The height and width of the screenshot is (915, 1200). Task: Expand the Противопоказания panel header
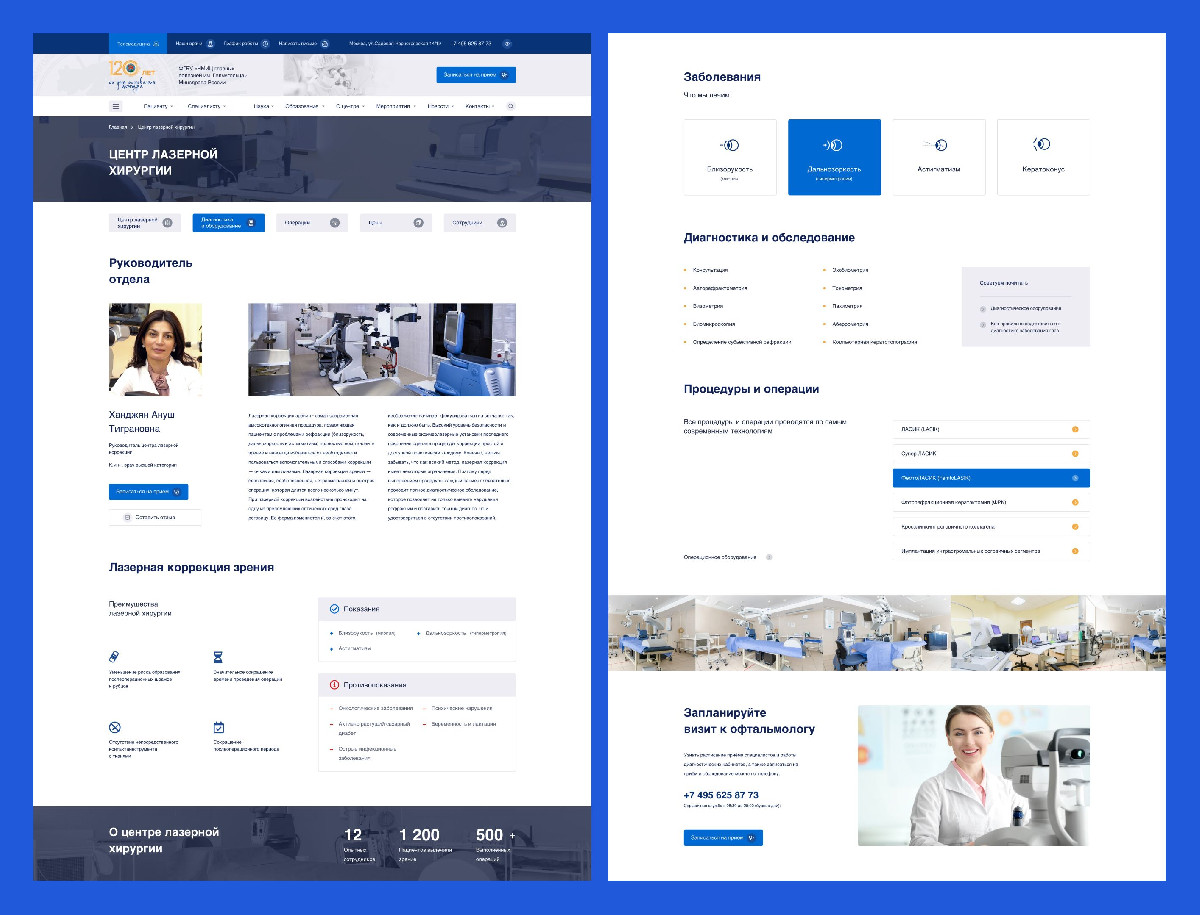[416, 685]
